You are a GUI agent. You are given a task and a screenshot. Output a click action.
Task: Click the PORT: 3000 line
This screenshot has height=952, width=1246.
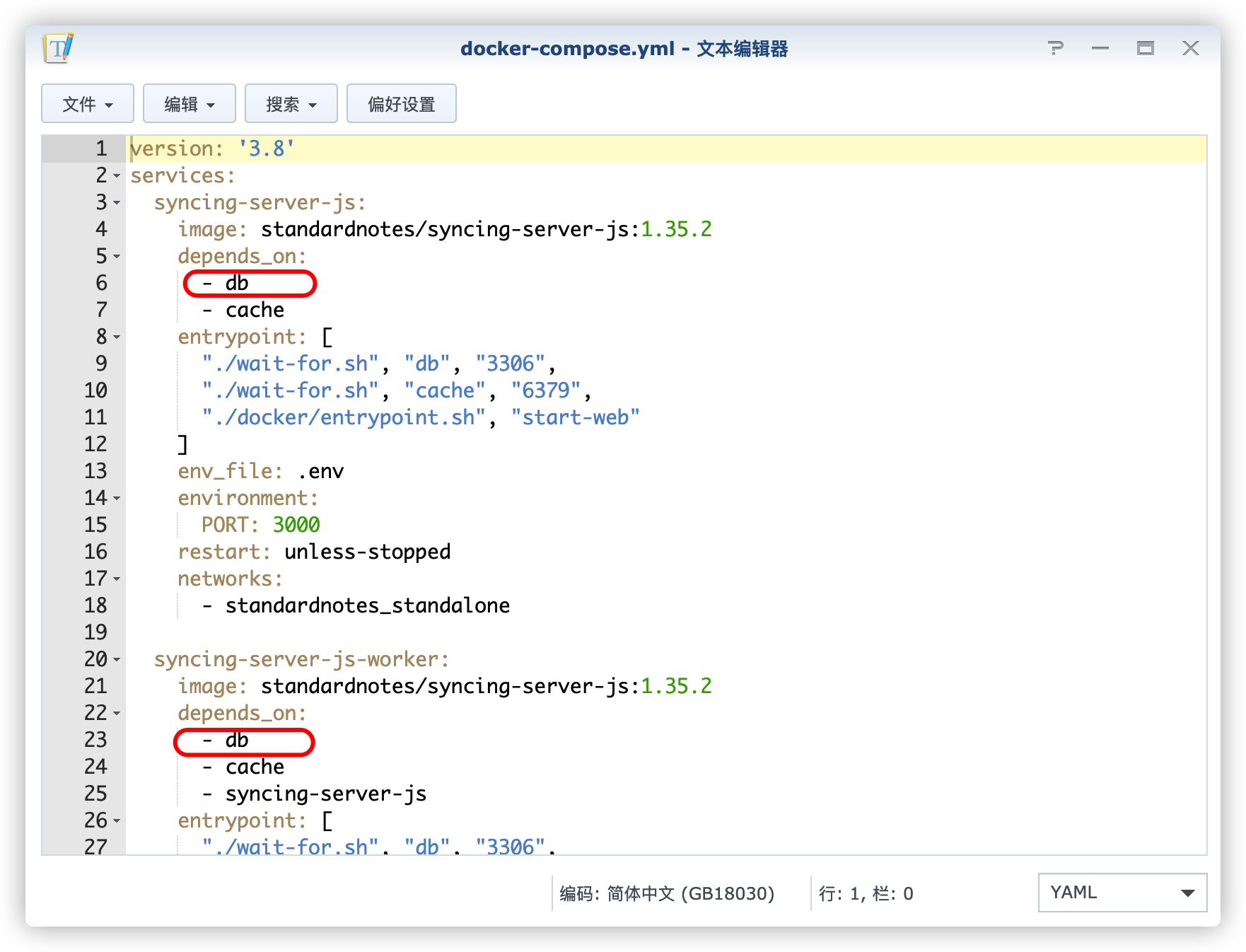point(261,525)
